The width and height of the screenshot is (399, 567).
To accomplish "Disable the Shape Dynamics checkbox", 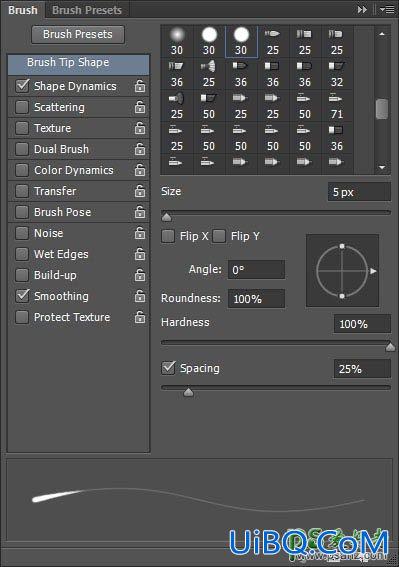I will [x=22, y=86].
